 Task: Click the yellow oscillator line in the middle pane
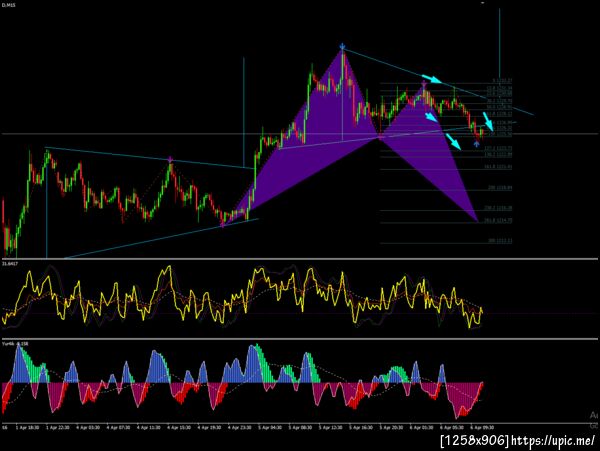point(243,298)
